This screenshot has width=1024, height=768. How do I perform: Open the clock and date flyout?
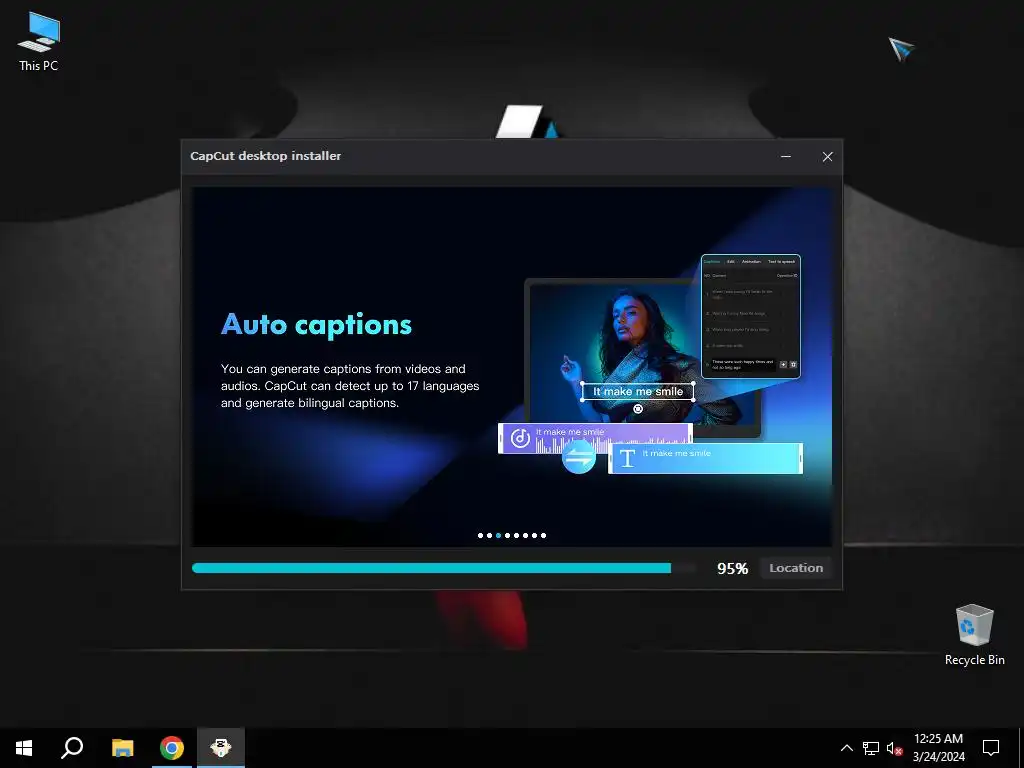938,748
